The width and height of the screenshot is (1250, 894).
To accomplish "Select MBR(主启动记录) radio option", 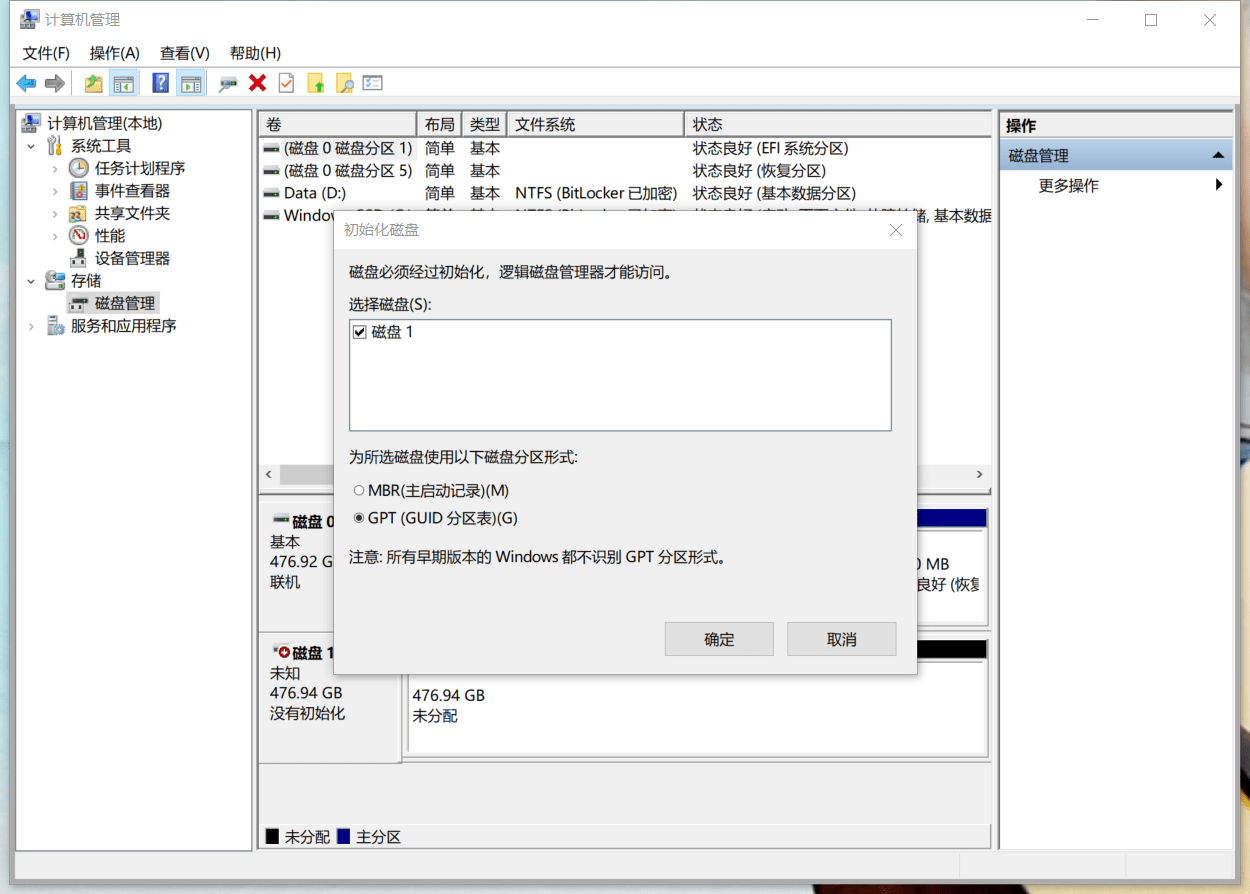I will pos(359,491).
